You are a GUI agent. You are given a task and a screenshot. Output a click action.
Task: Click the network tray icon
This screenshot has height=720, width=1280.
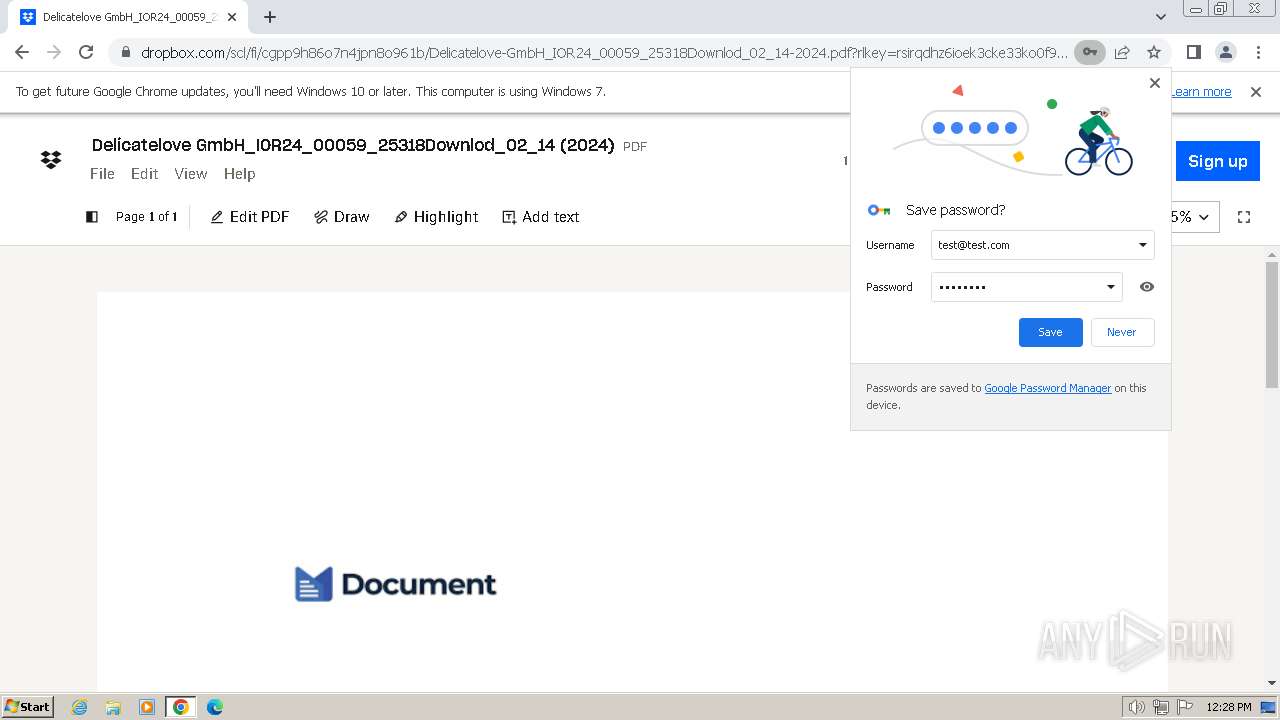(x=1161, y=707)
